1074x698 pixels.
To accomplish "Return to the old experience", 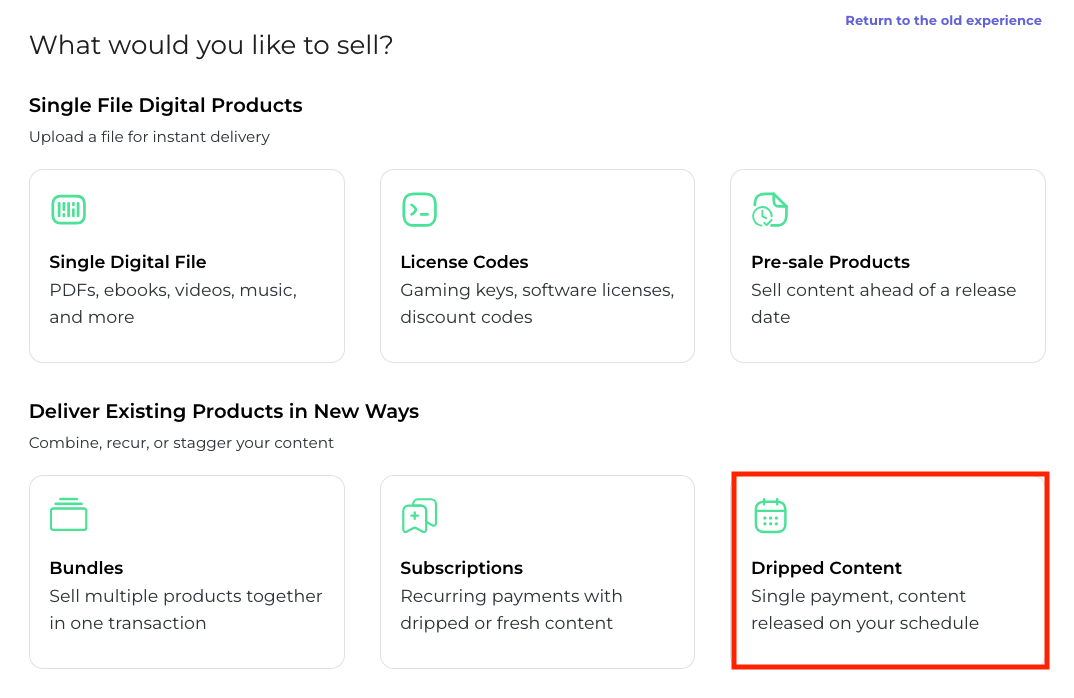I will pyautogui.click(x=943, y=20).
